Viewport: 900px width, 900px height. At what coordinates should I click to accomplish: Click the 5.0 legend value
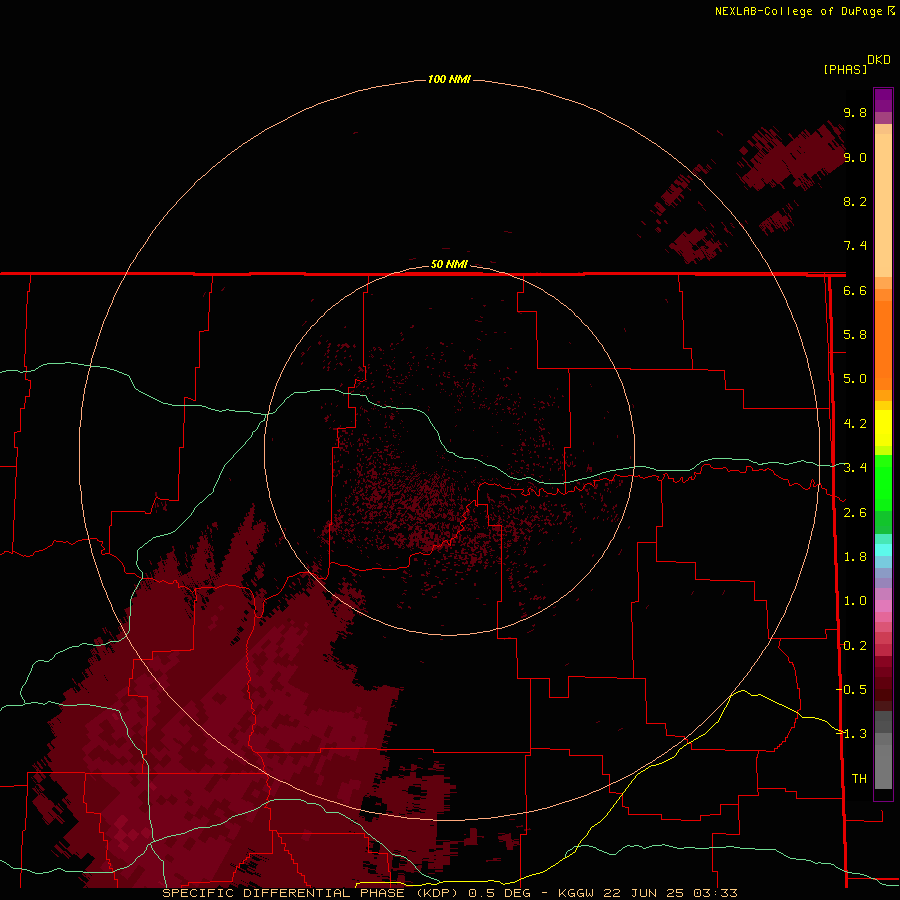coord(855,379)
